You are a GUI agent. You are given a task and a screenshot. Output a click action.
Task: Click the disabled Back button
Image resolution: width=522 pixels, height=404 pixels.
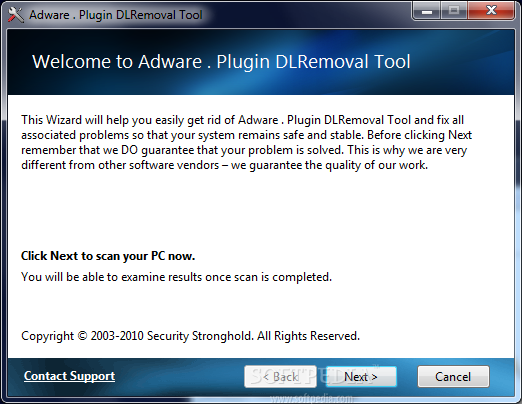click(280, 377)
